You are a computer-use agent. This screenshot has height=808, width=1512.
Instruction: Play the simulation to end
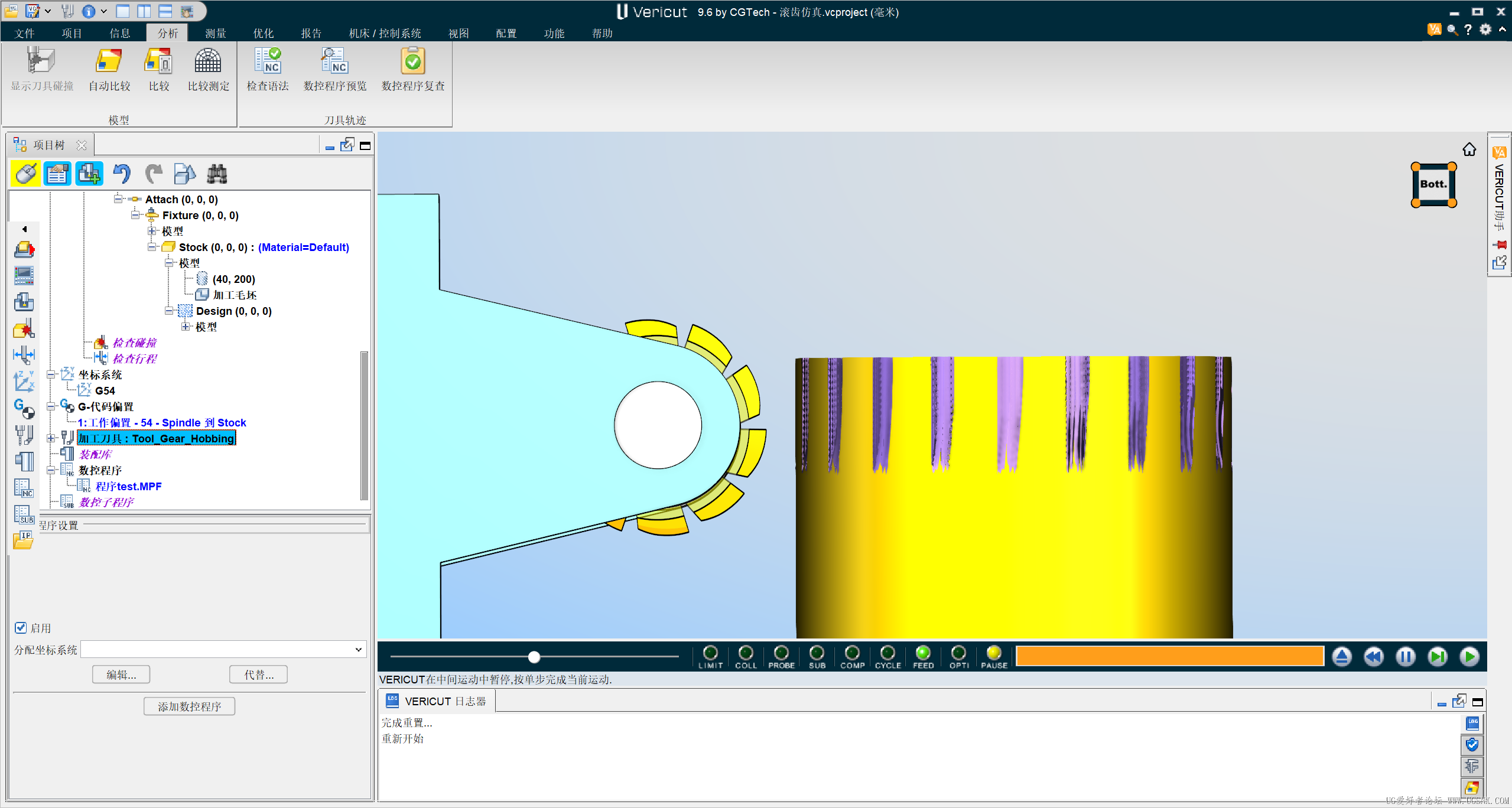pos(1469,656)
